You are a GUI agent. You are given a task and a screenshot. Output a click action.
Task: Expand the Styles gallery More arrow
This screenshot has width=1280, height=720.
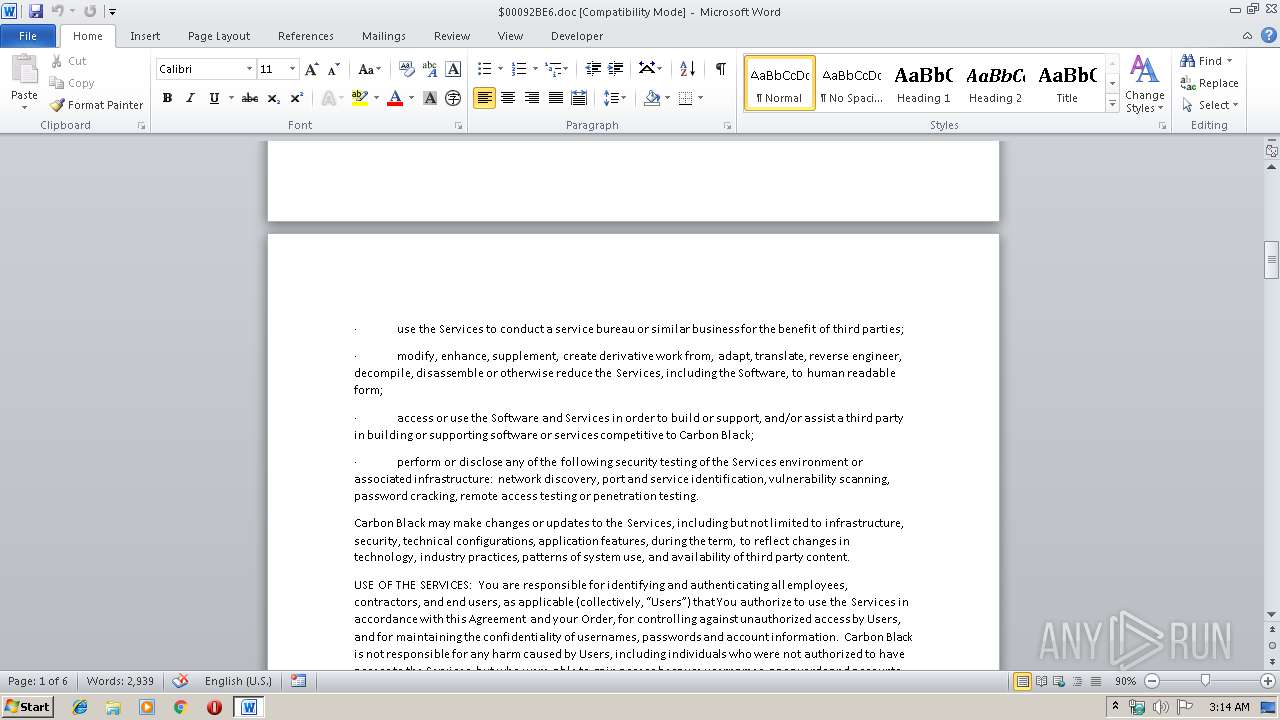1112,104
